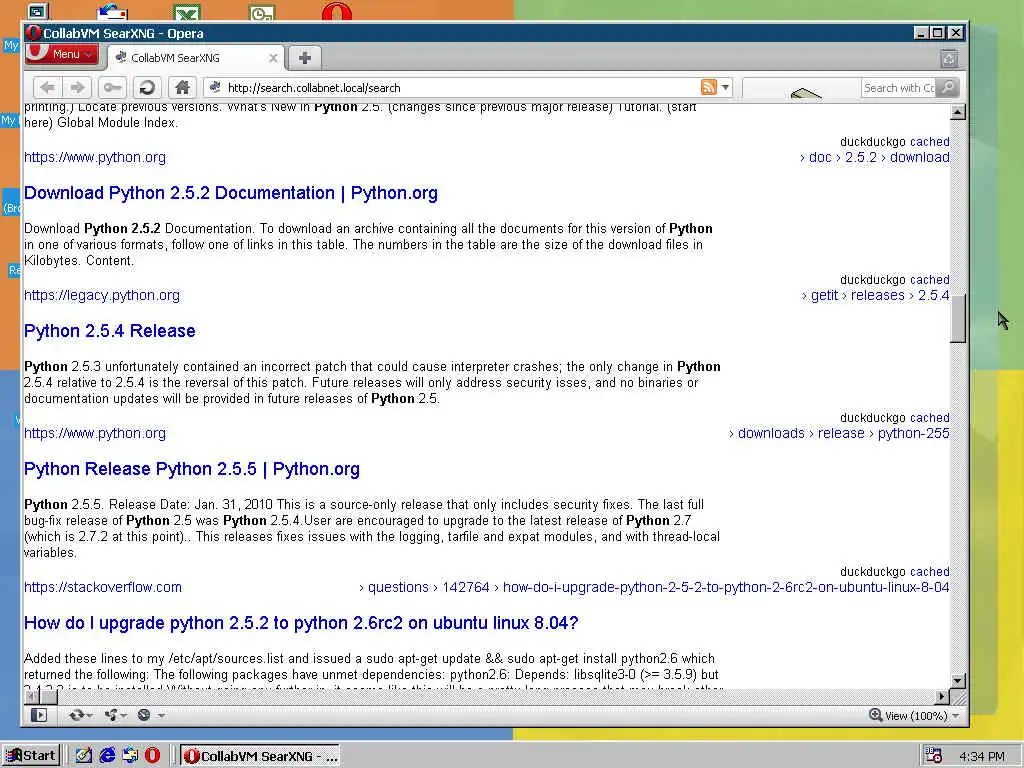Open the 'Python 2.5.4 Release' result

click(x=110, y=331)
